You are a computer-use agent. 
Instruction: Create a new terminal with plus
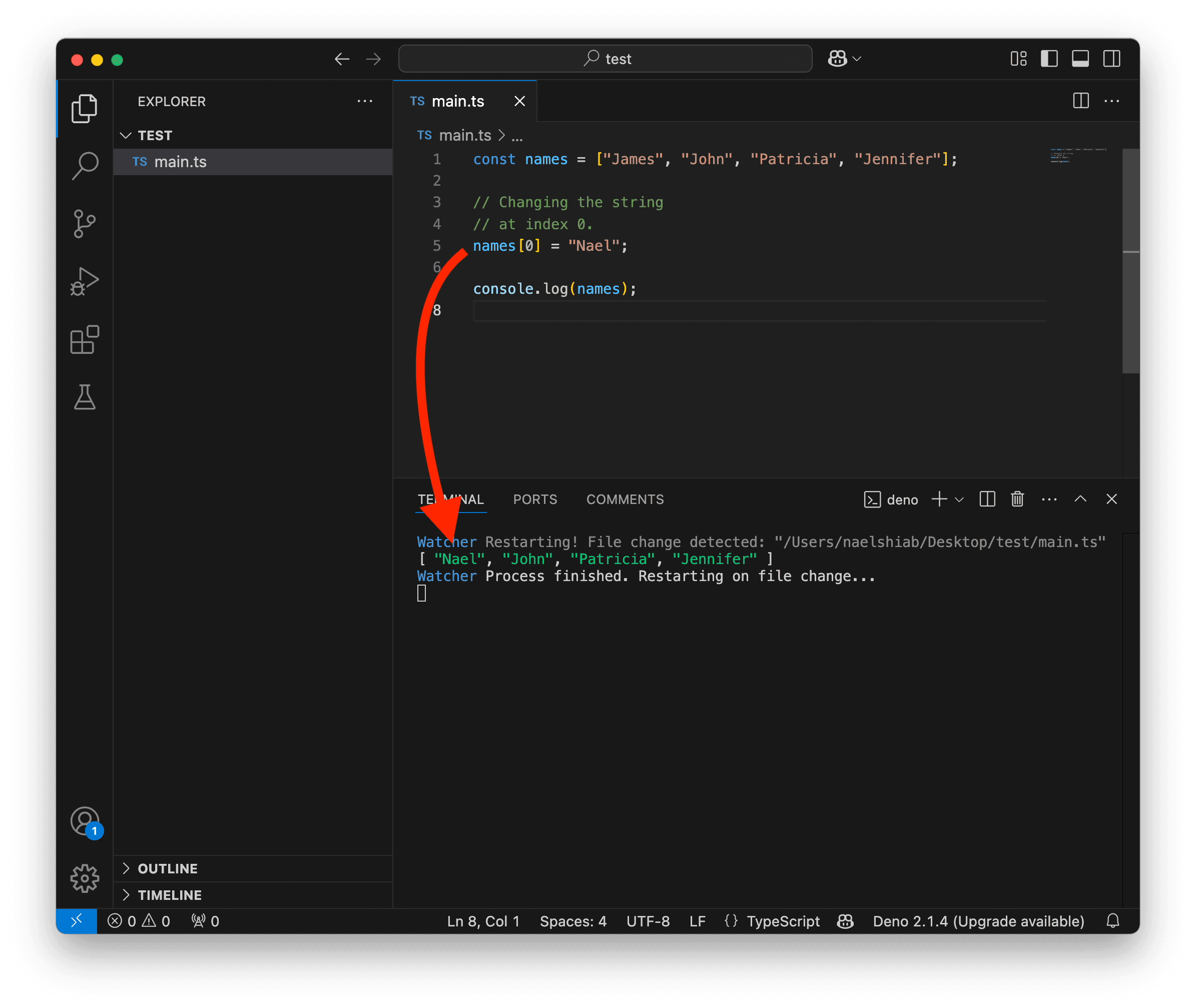[x=939, y=499]
